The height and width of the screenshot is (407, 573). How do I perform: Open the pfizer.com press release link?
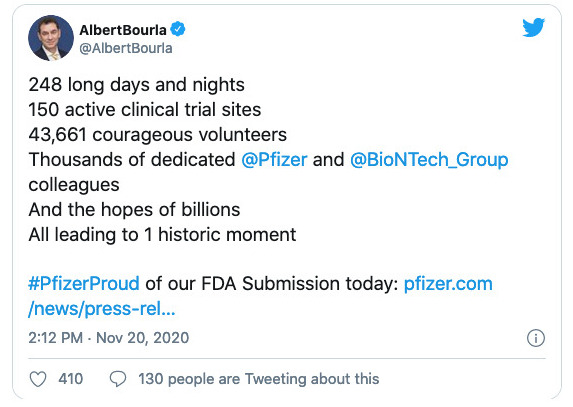[448, 284]
